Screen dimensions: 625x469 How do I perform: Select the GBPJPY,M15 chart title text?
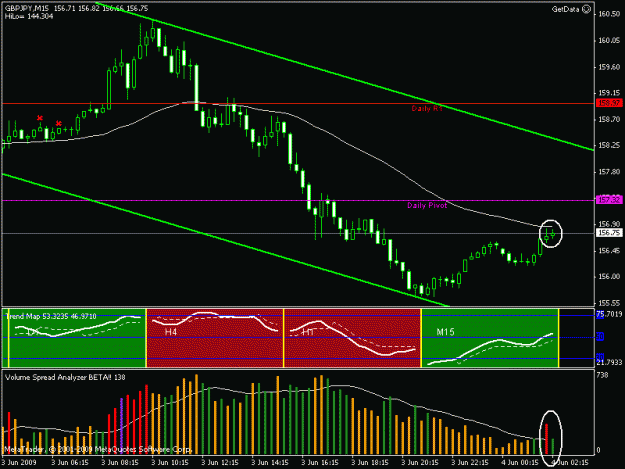click(26, 8)
